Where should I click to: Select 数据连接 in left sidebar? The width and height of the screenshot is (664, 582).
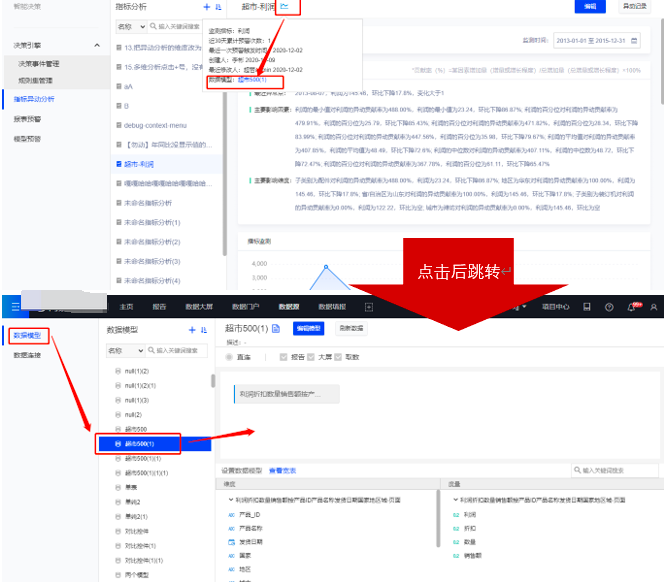(x=27, y=355)
